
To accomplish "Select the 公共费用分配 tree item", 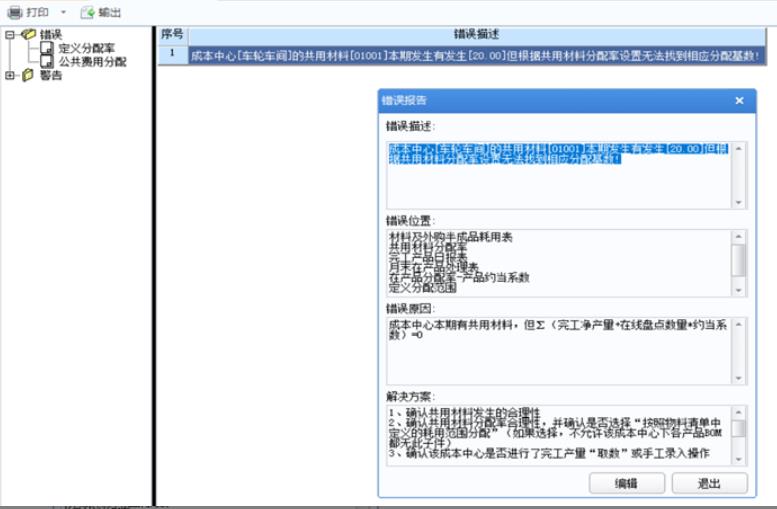I will 92,61.
